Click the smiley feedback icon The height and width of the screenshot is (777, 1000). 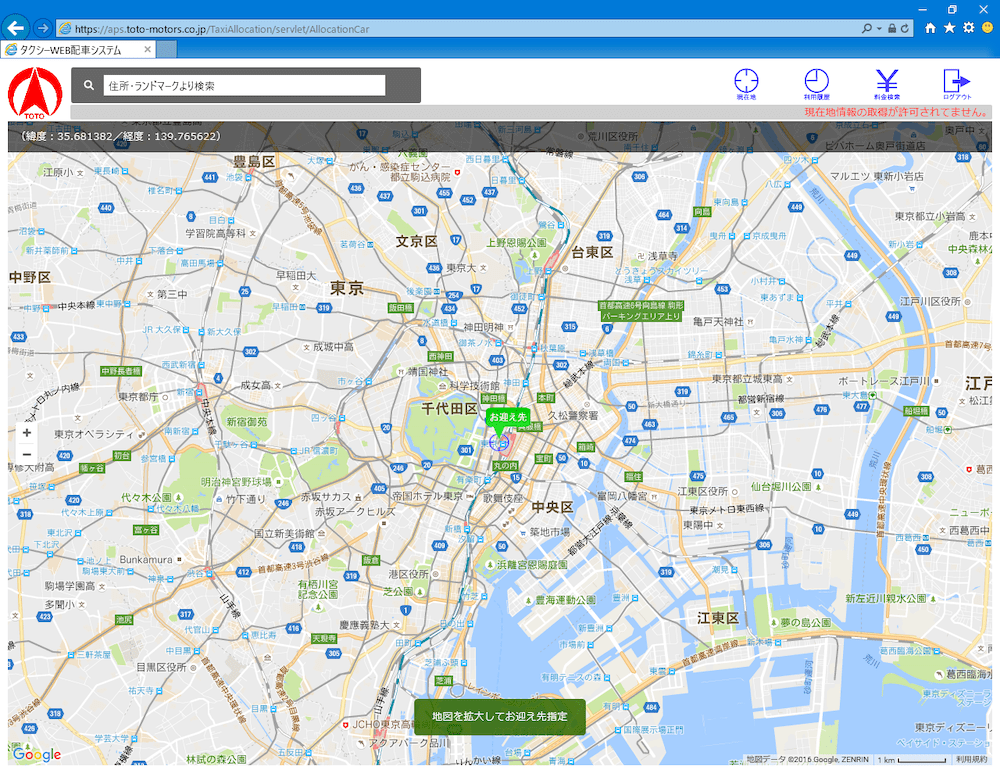pyautogui.click(x=987, y=28)
